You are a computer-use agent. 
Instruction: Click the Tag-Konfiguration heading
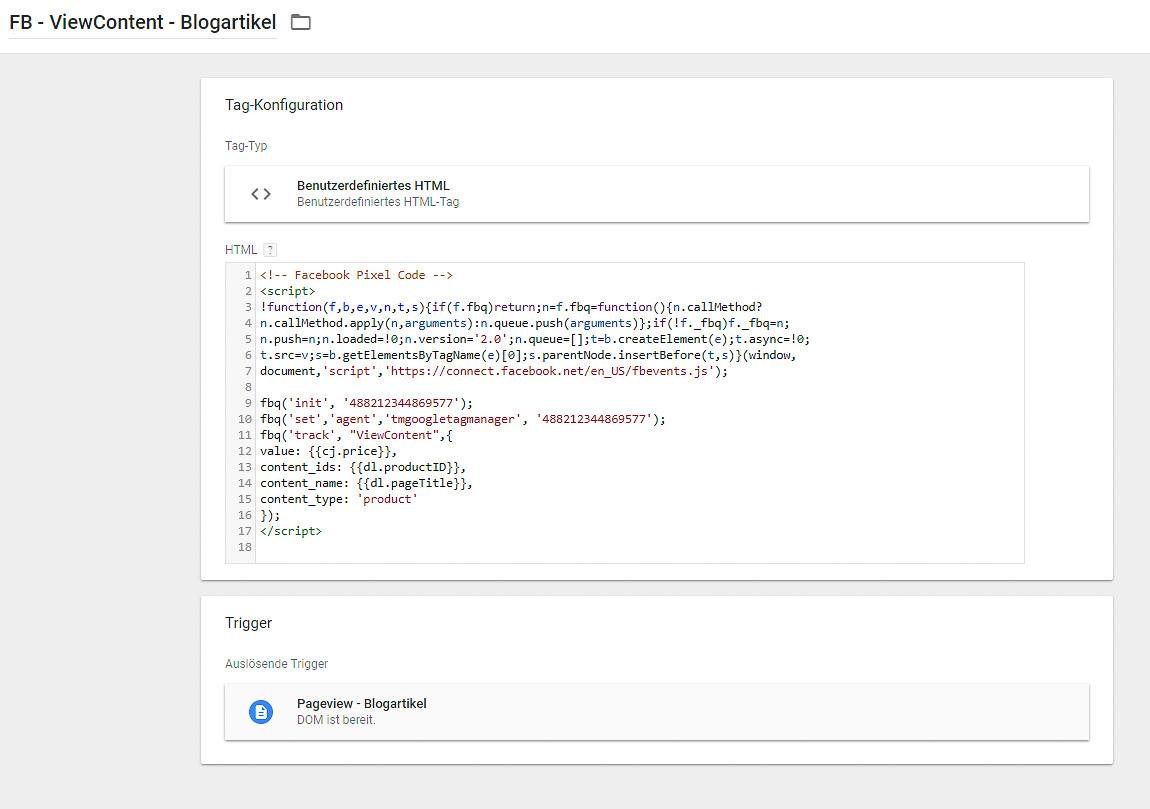(284, 105)
